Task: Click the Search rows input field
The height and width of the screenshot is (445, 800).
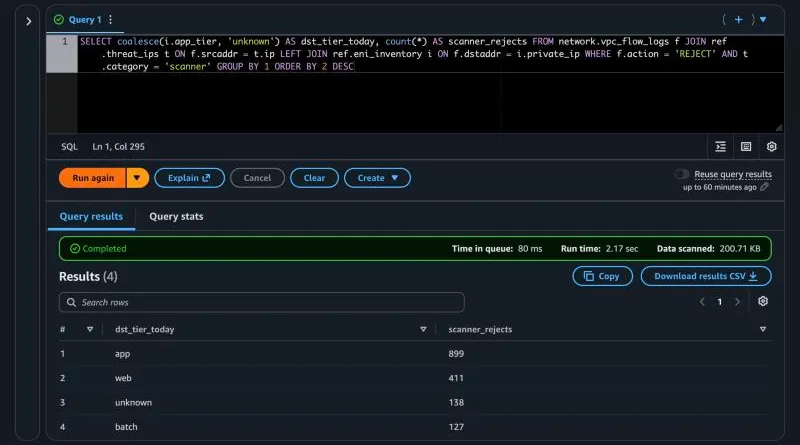Action: coord(262,302)
